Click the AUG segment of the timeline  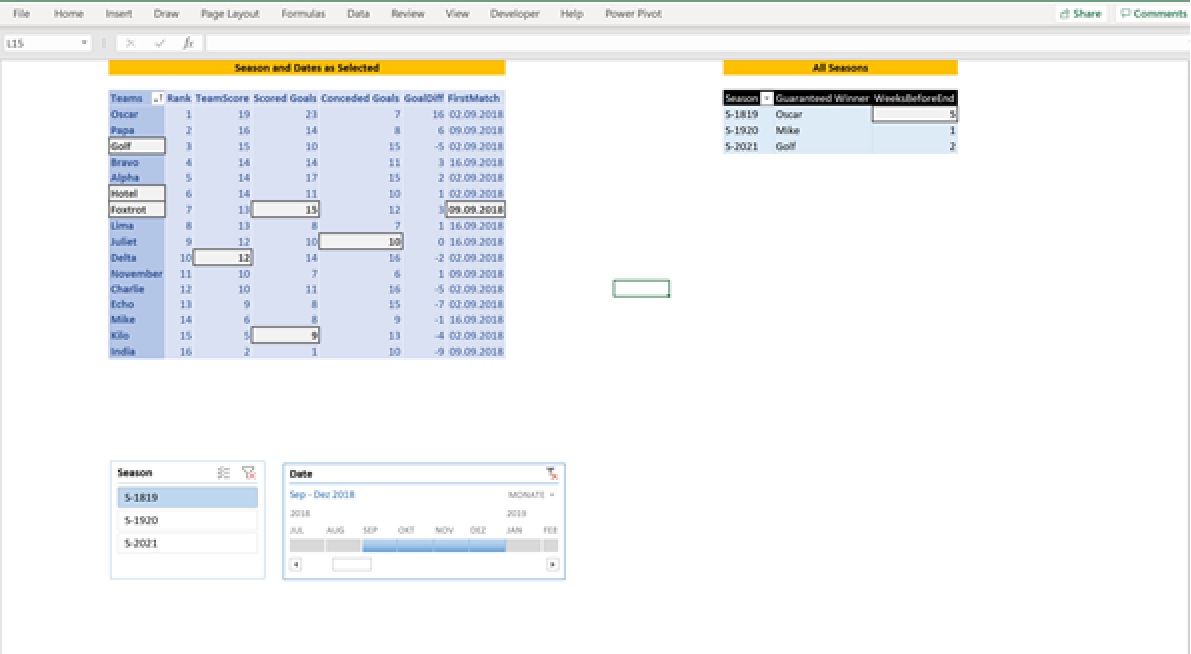(343, 545)
